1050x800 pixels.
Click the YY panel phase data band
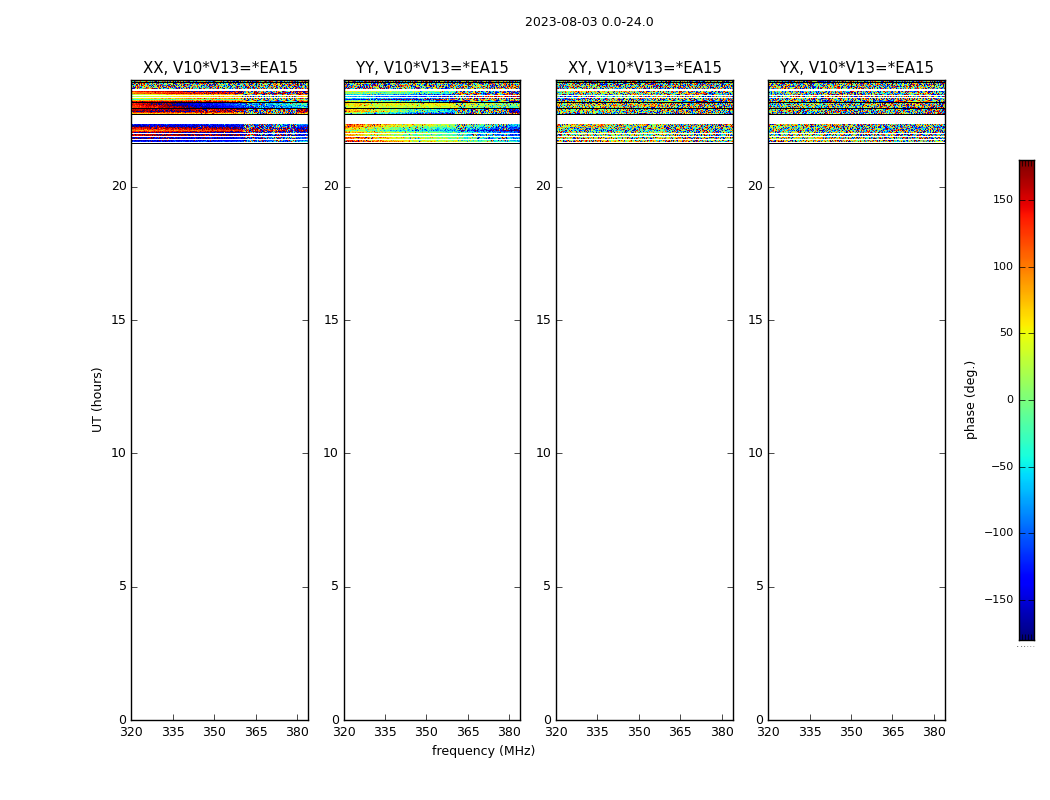coord(432,111)
